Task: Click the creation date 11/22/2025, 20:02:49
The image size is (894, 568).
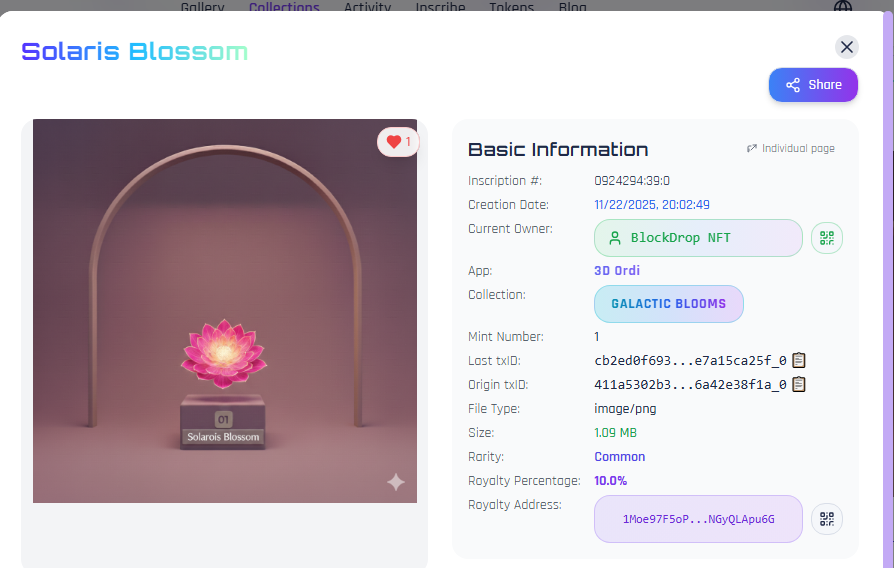Action: tap(652, 205)
